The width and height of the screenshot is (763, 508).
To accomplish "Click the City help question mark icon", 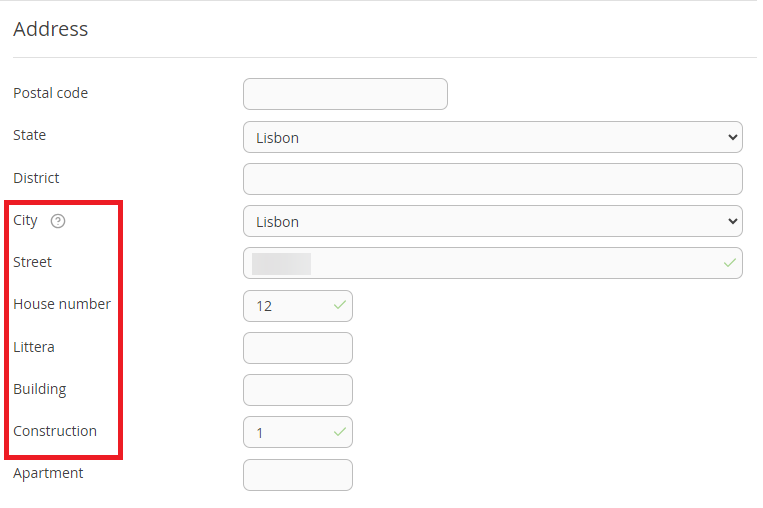I will (58, 221).
